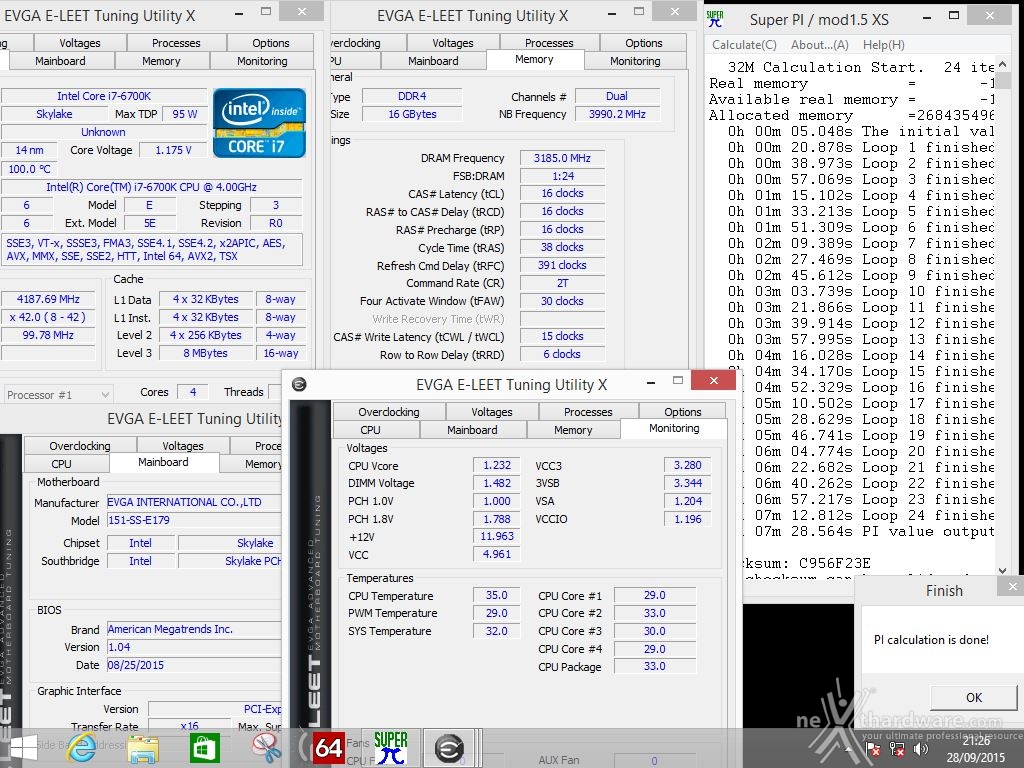Open Voltages tab in Motherboard info window

tap(182, 446)
